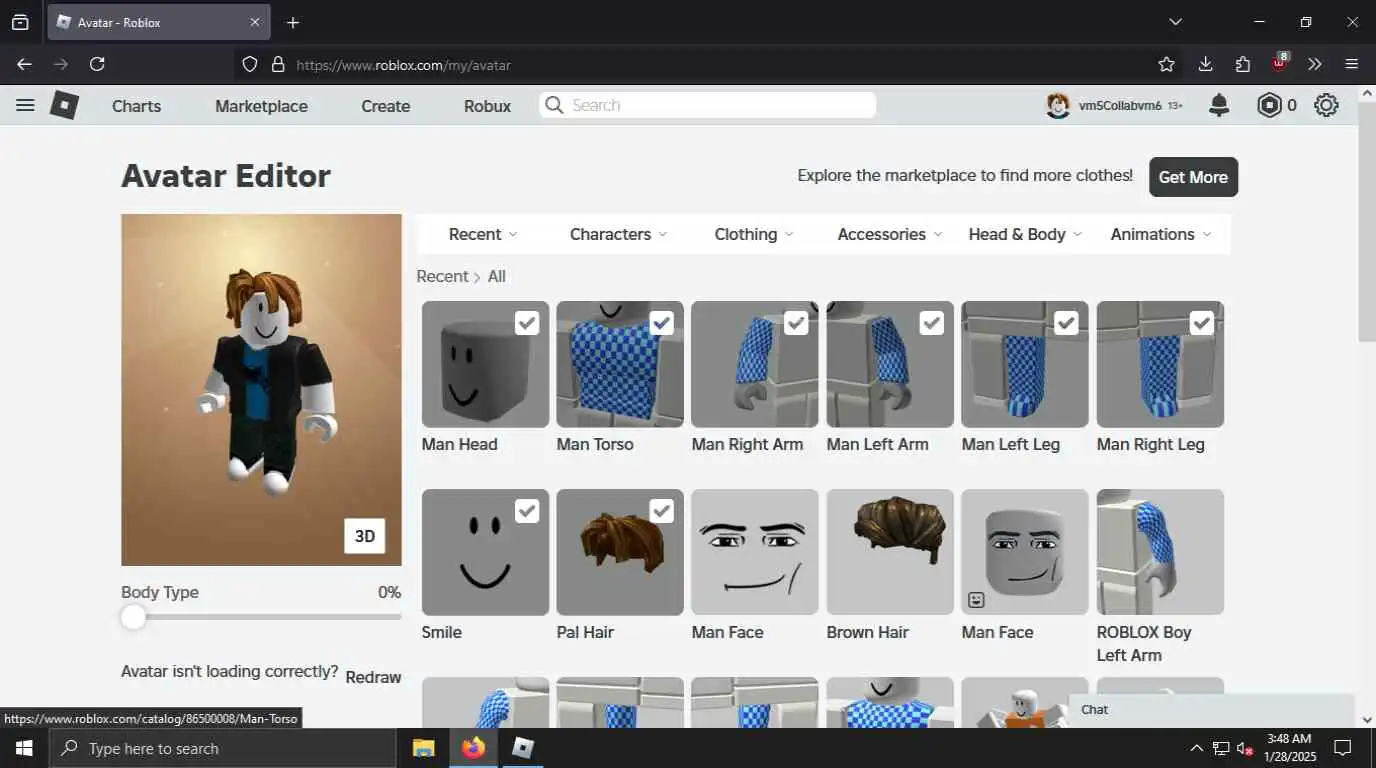
Task: Click the Roblox search field
Action: [708, 105]
